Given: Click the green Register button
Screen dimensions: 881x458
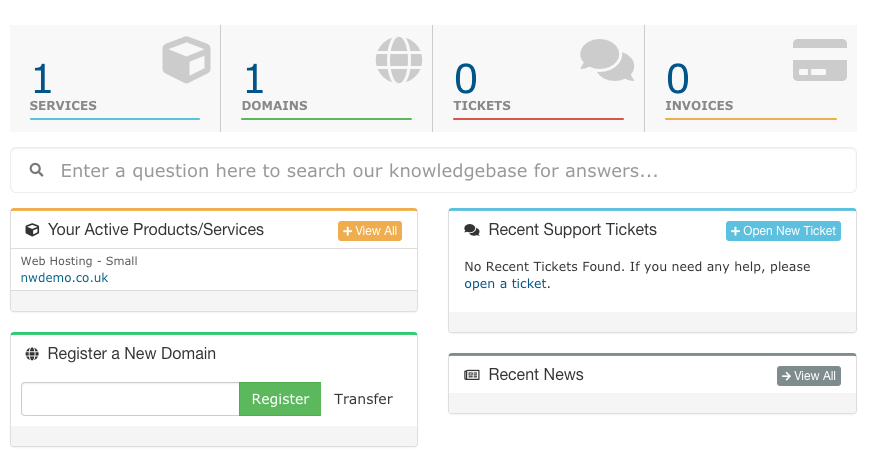Looking at the screenshot, I should coord(280,399).
